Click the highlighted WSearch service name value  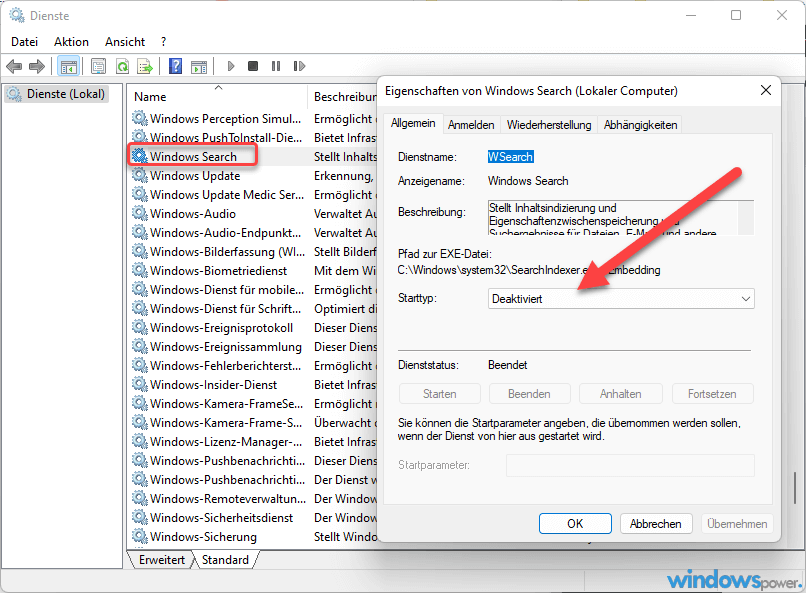point(510,157)
